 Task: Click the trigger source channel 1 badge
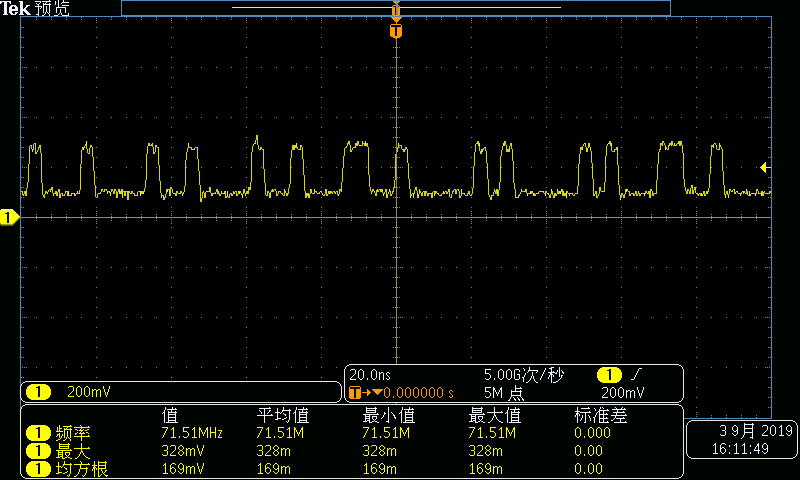click(609, 375)
